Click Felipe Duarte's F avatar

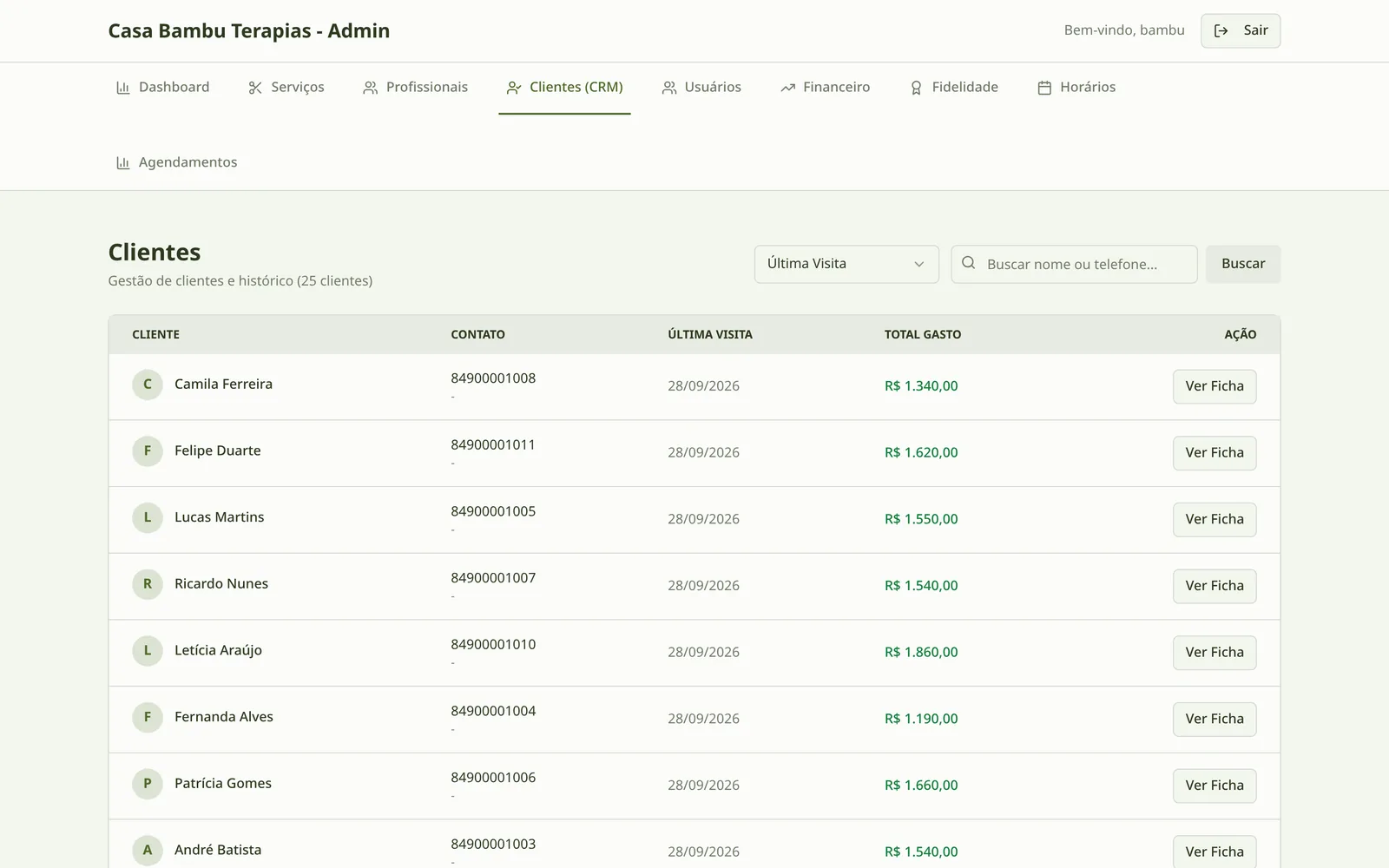tap(148, 451)
